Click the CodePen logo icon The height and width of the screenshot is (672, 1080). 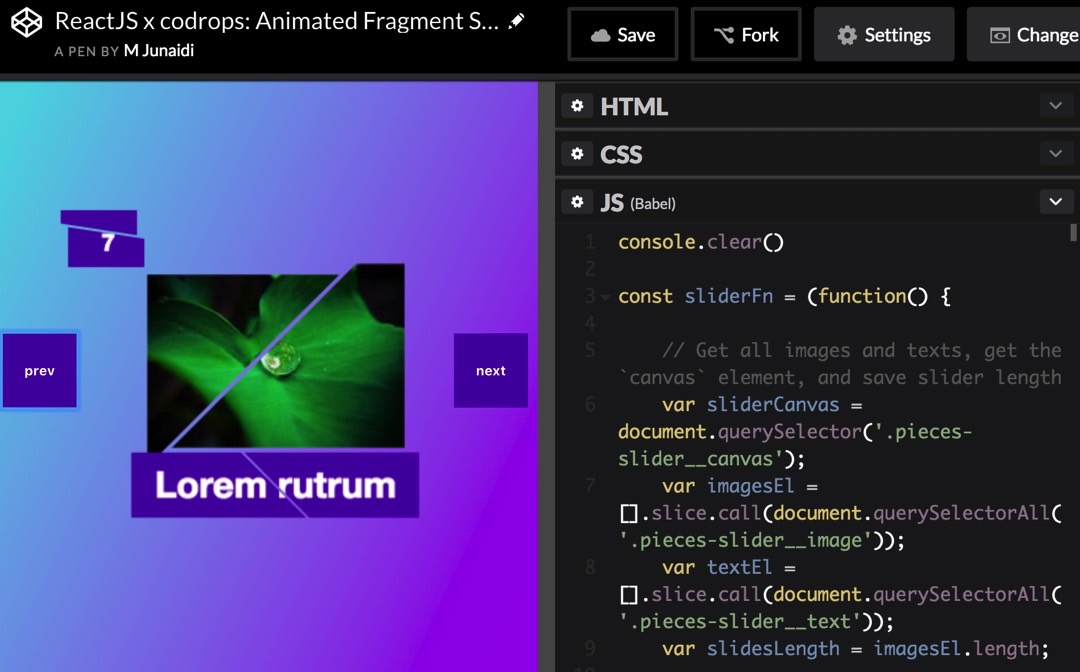(27, 23)
